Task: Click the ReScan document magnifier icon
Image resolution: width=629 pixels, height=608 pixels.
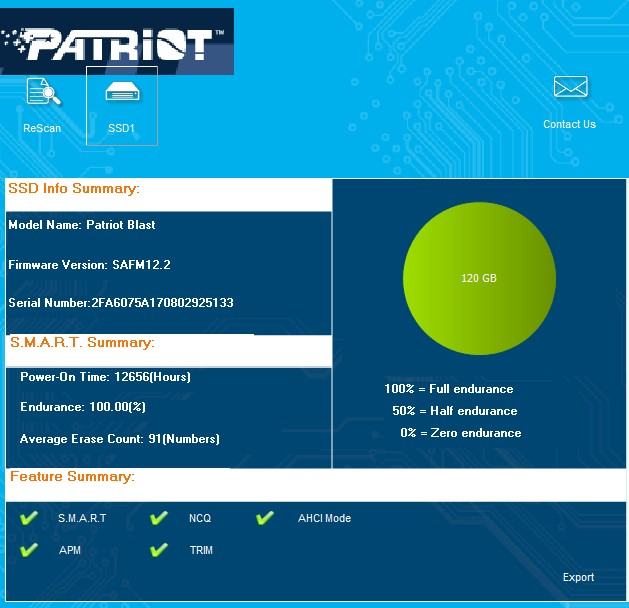Action: coord(43,91)
